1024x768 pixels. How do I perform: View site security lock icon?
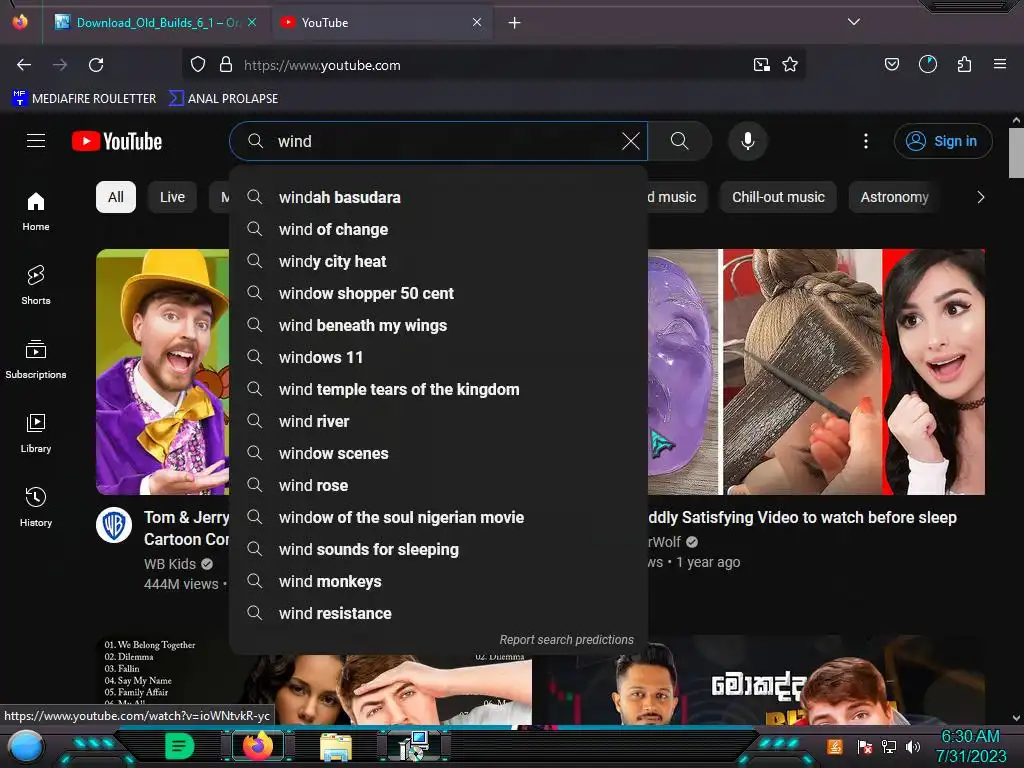pos(226,65)
